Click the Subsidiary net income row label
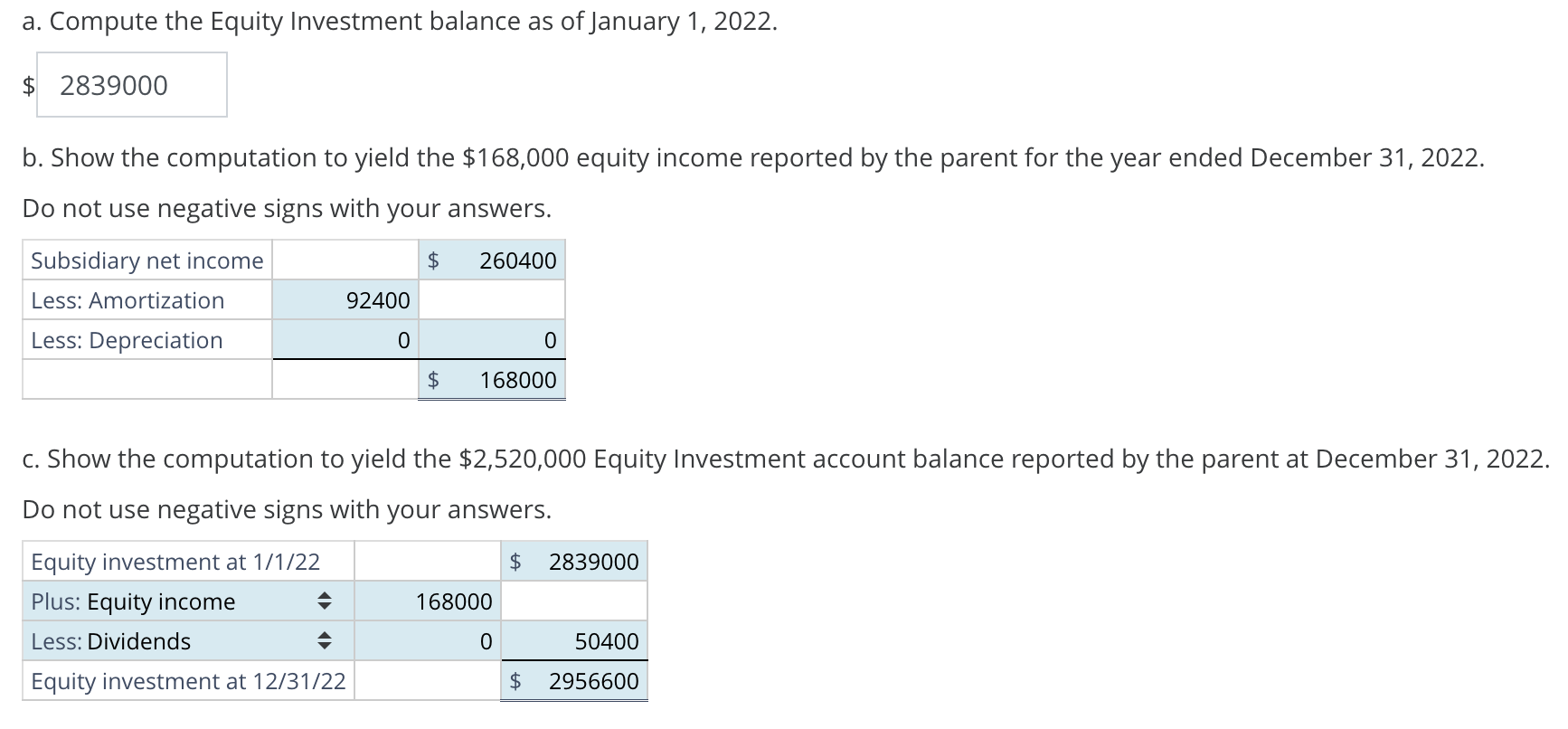Screen dimensions: 1568x729 [147, 260]
